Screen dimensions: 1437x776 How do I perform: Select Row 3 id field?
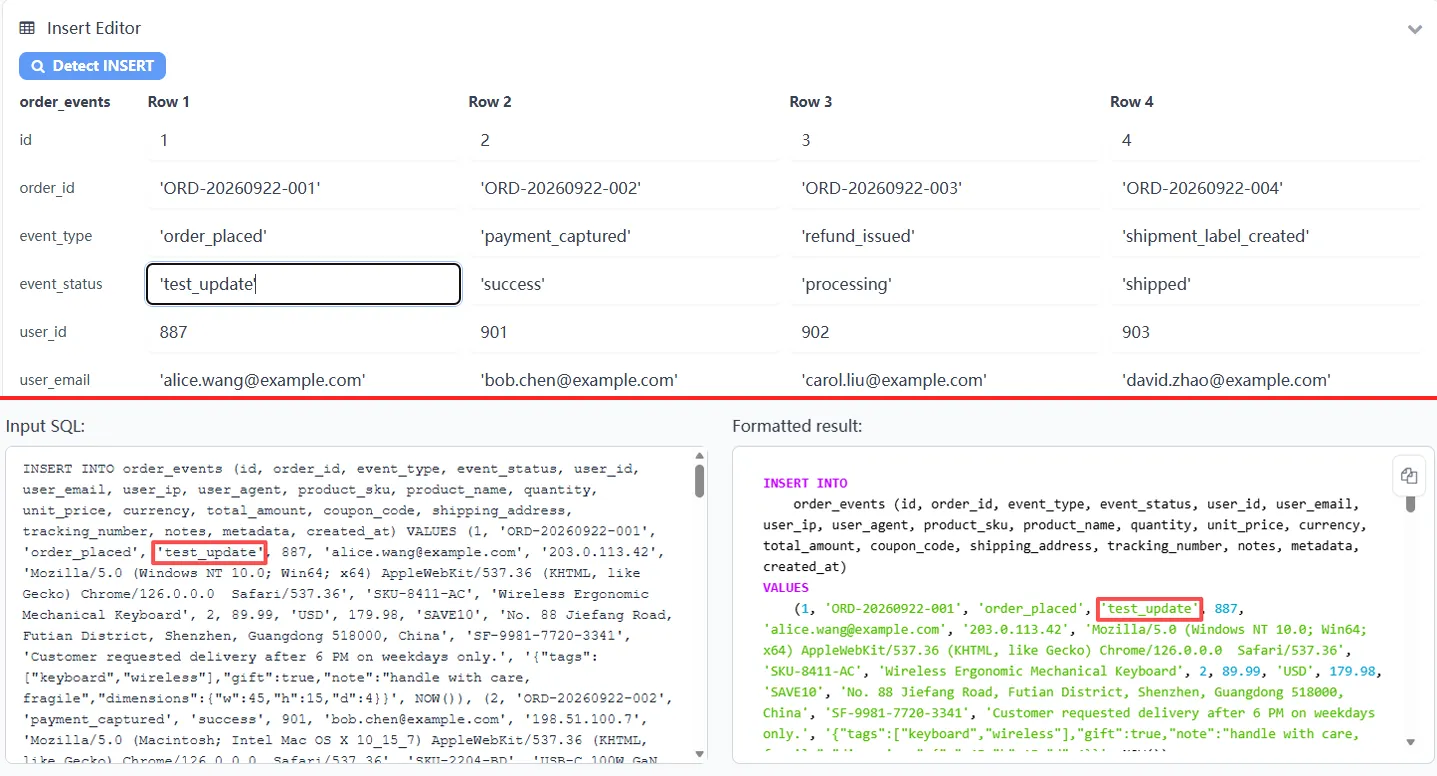[x=946, y=140]
